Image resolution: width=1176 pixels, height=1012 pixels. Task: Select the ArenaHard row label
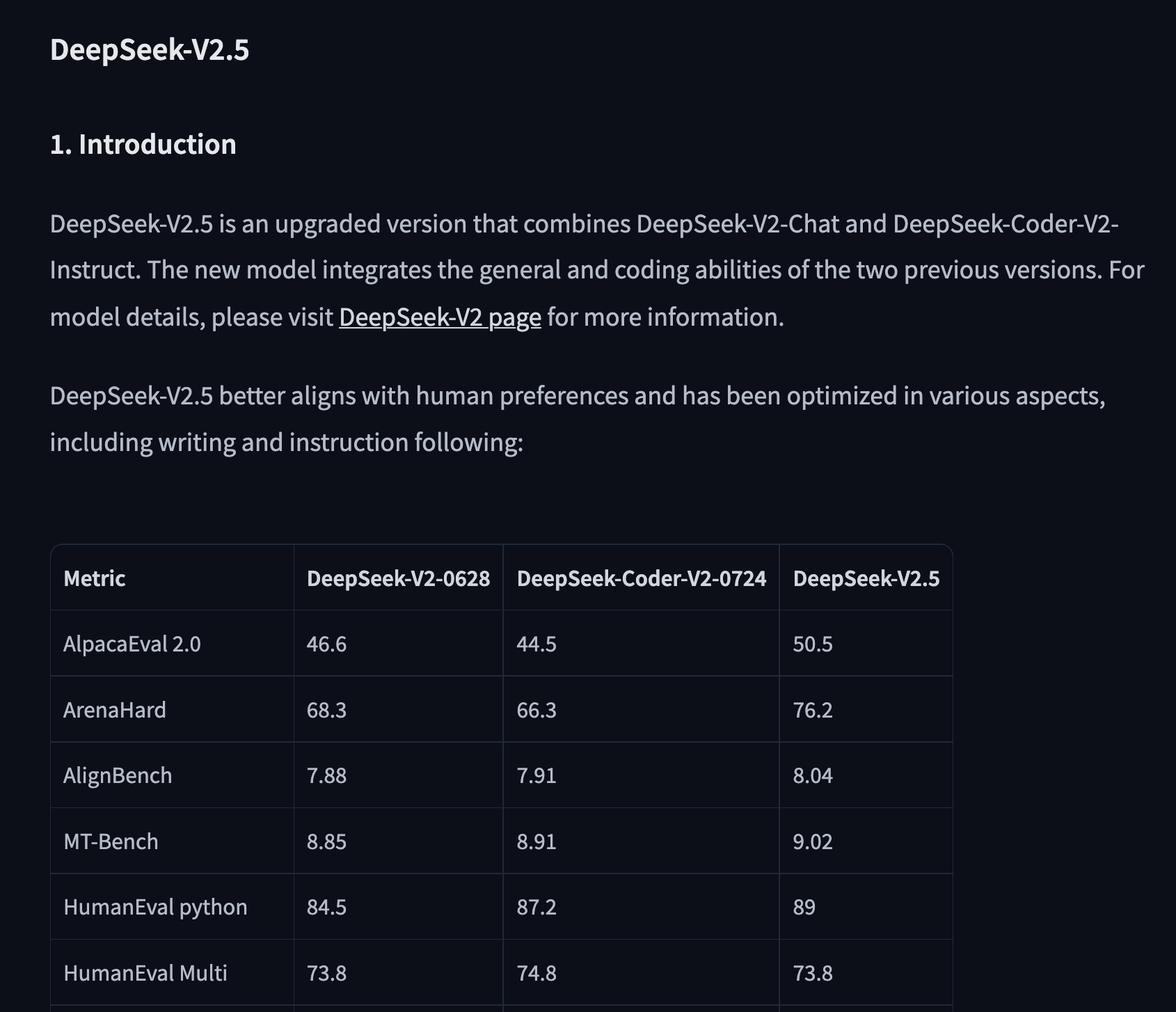pos(115,710)
